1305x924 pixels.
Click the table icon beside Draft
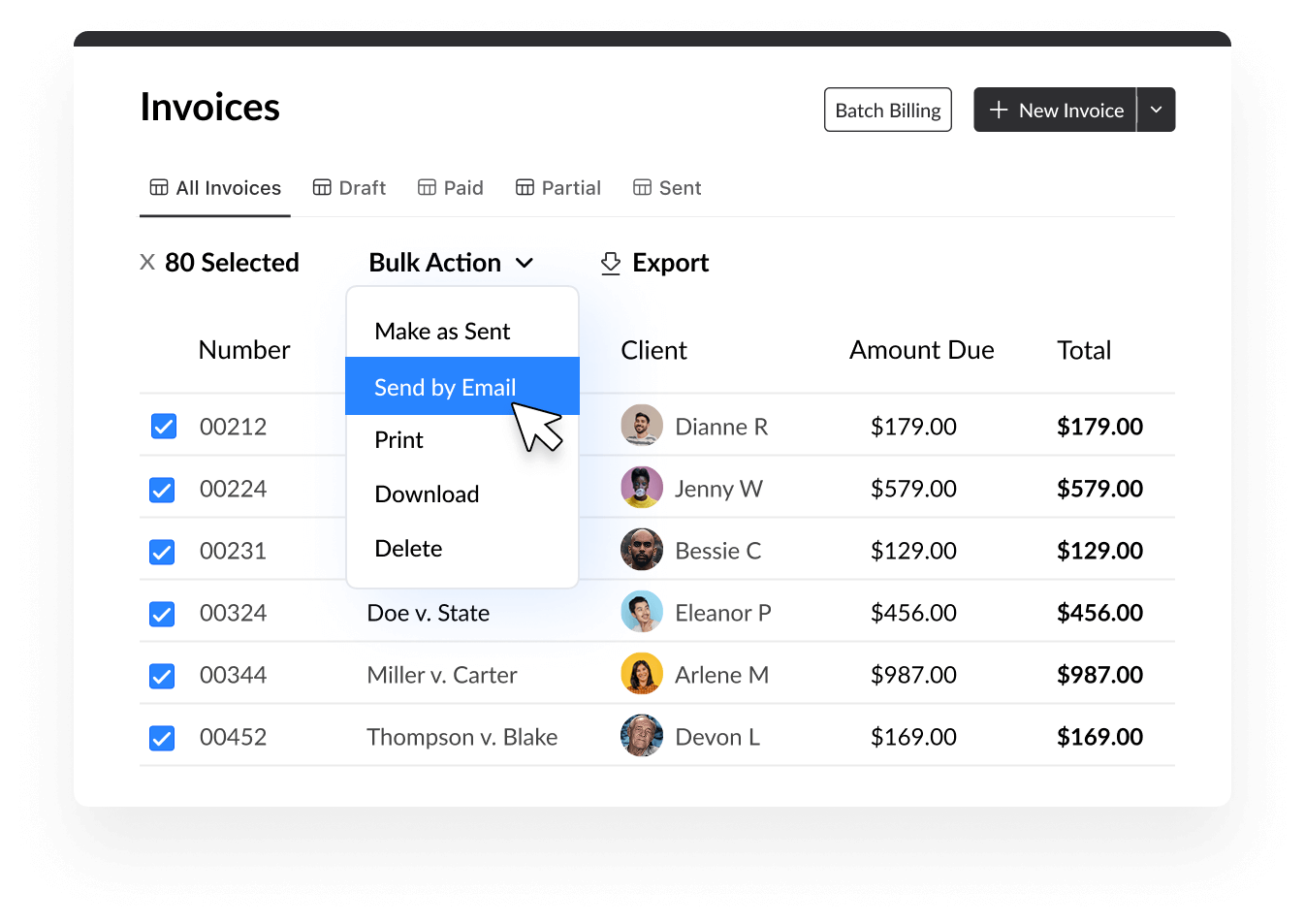tap(322, 188)
